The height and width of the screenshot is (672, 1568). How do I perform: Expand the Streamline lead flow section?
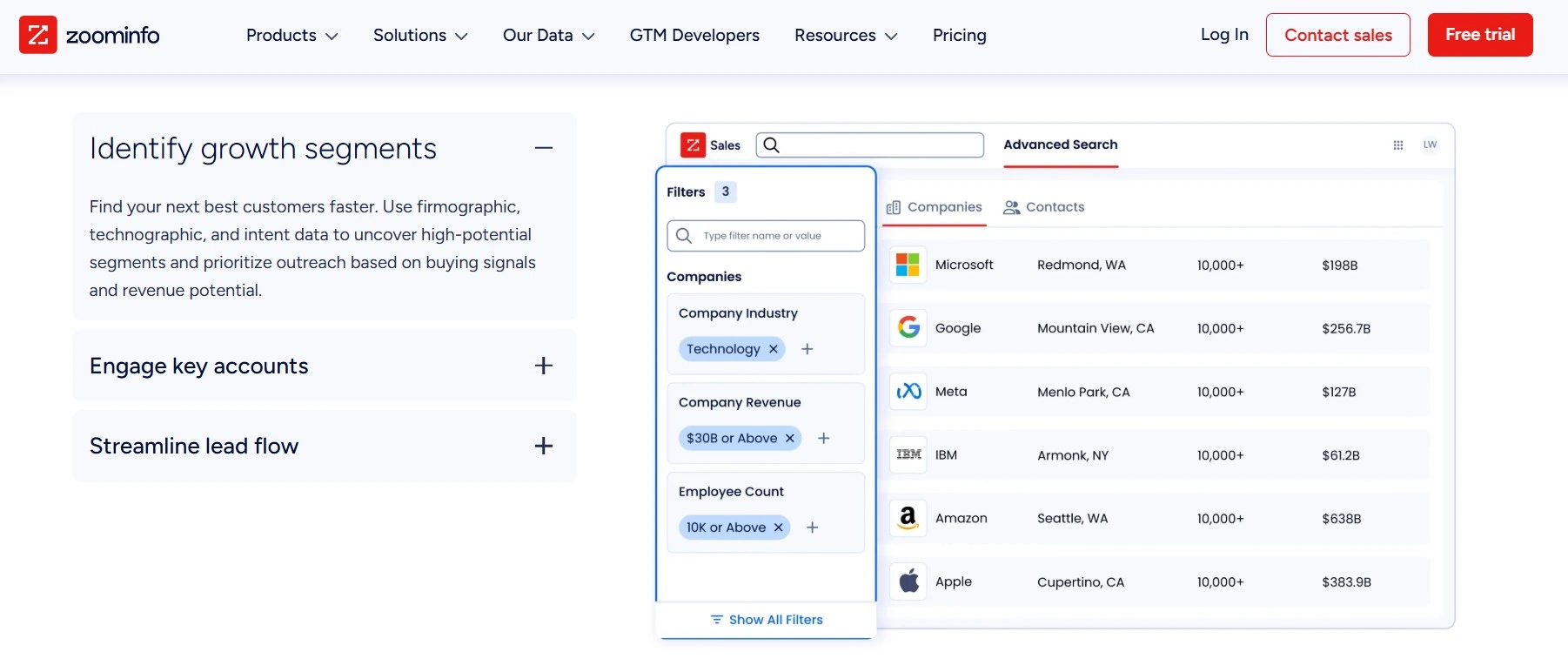(544, 446)
